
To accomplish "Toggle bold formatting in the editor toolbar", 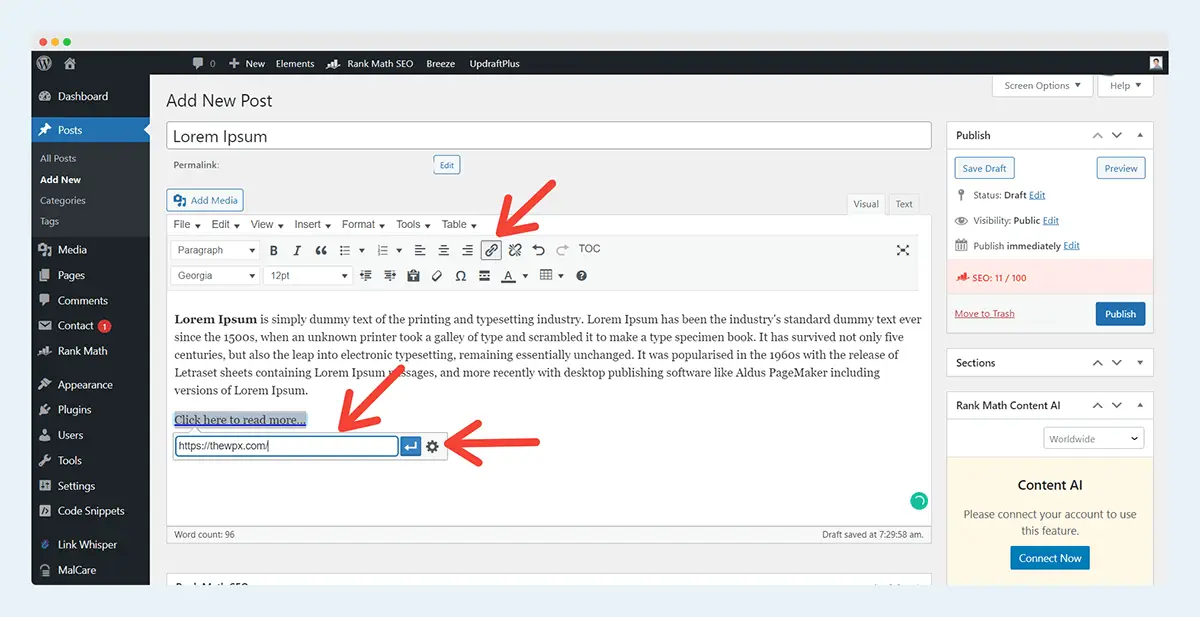I will 273,250.
